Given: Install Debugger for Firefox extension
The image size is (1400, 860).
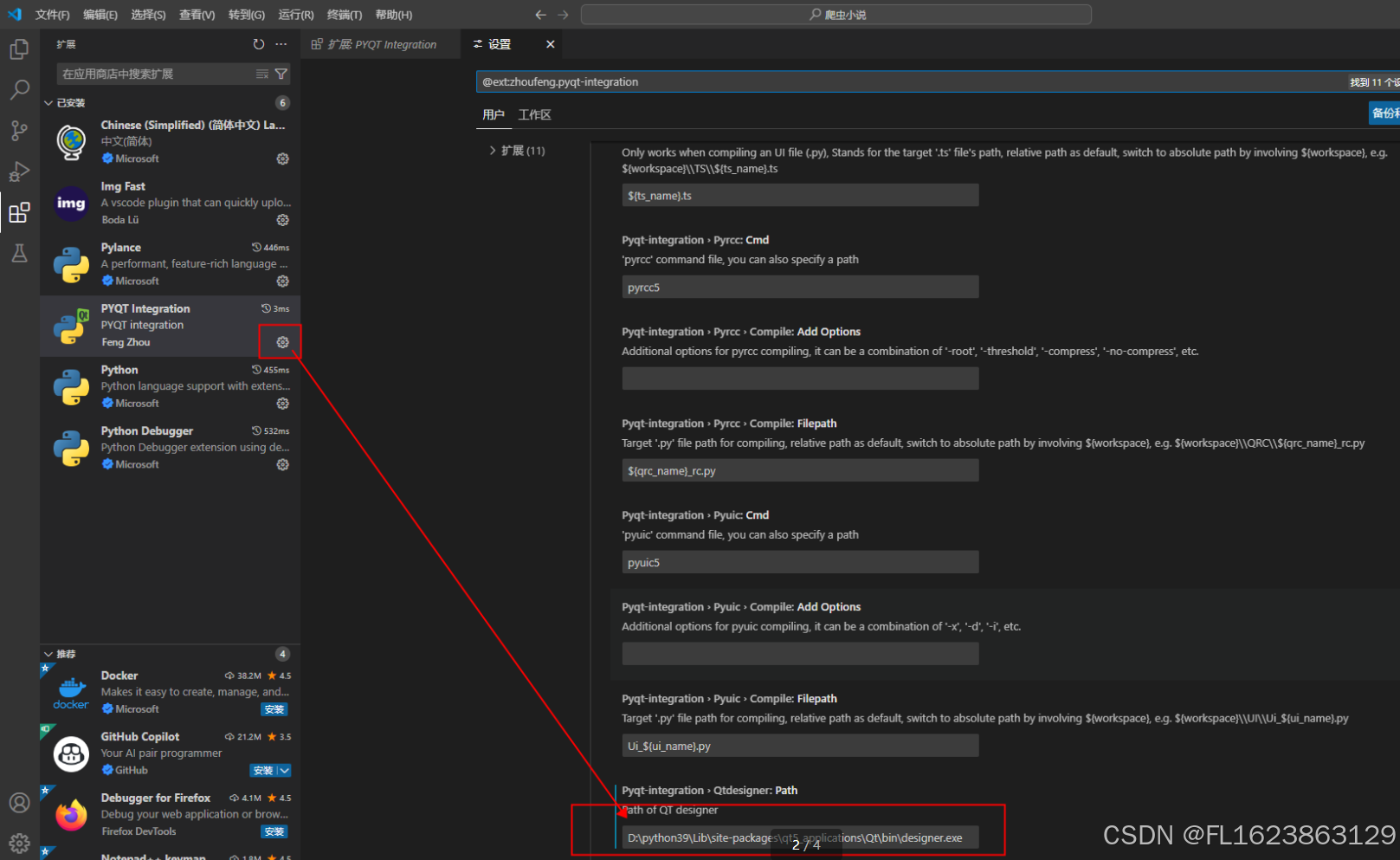Looking at the screenshot, I should [274, 831].
